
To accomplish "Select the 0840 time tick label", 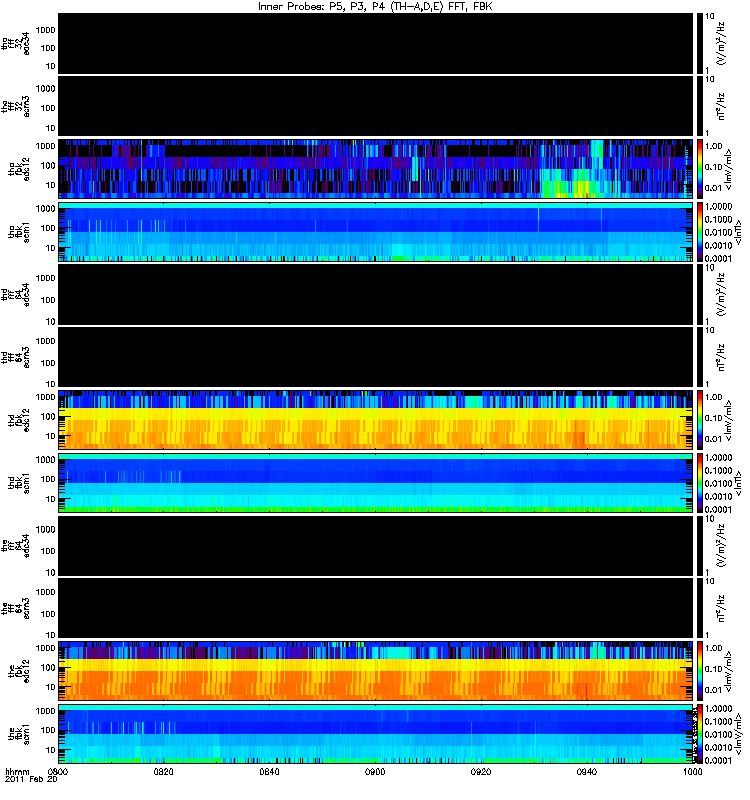I will [269, 771].
